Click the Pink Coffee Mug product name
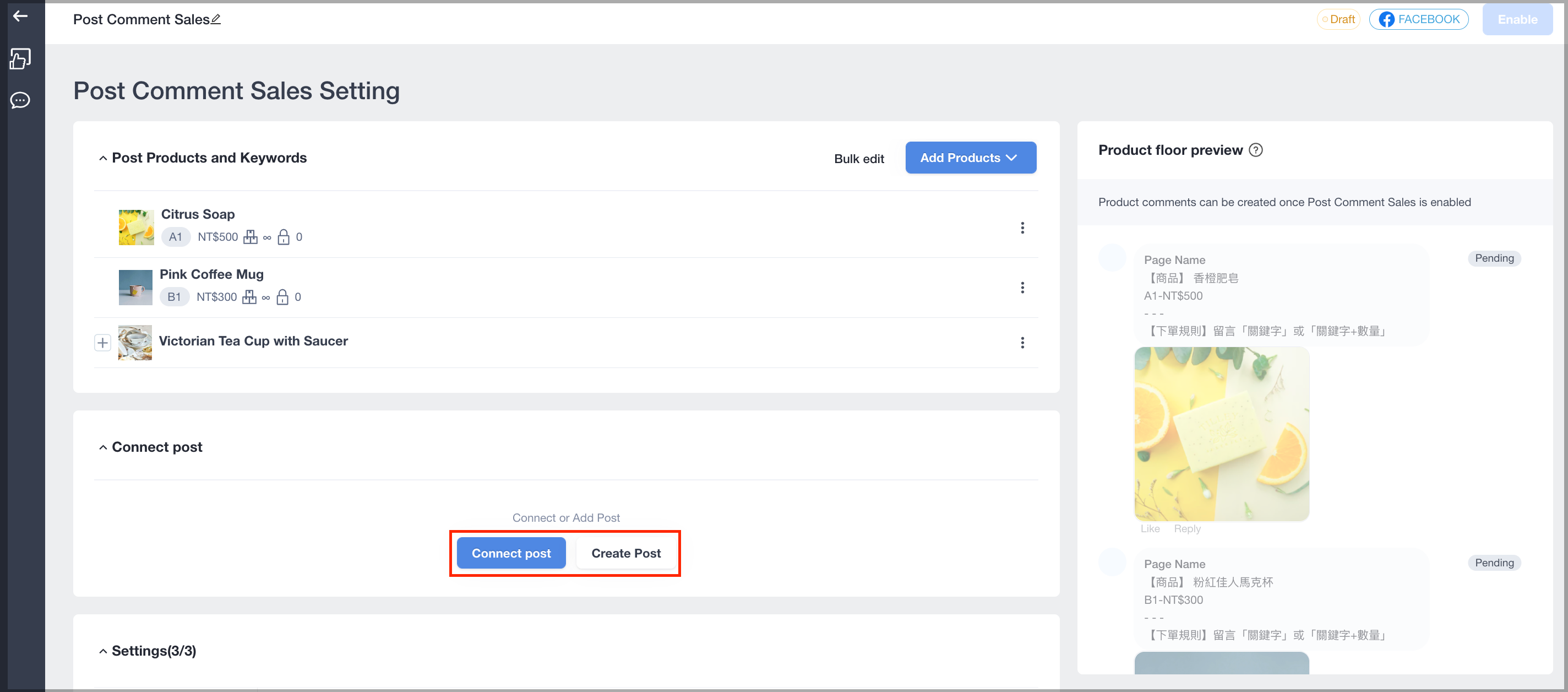The width and height of the screenshot is (1568, 692). (212, 275)
